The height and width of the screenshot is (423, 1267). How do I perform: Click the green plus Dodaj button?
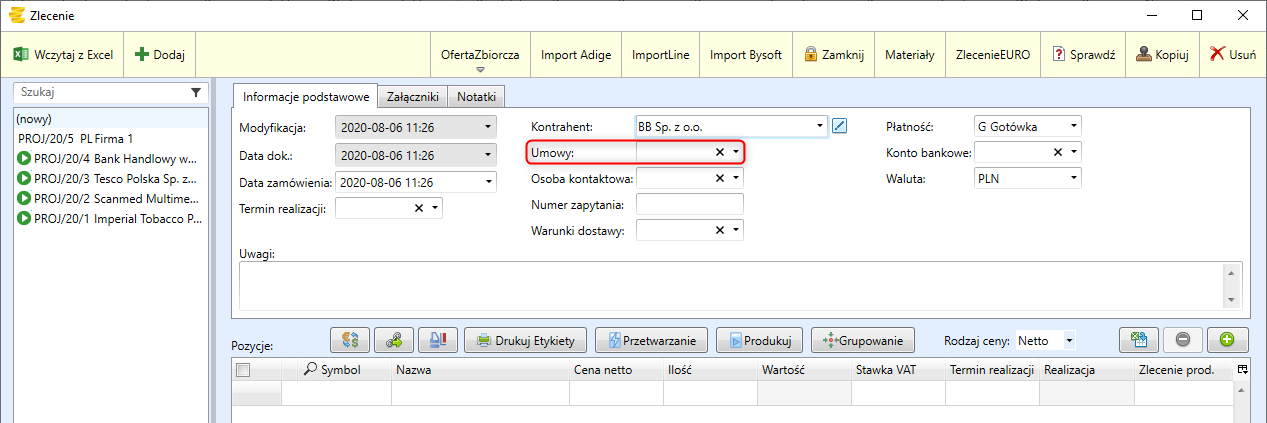click(152, 55)
